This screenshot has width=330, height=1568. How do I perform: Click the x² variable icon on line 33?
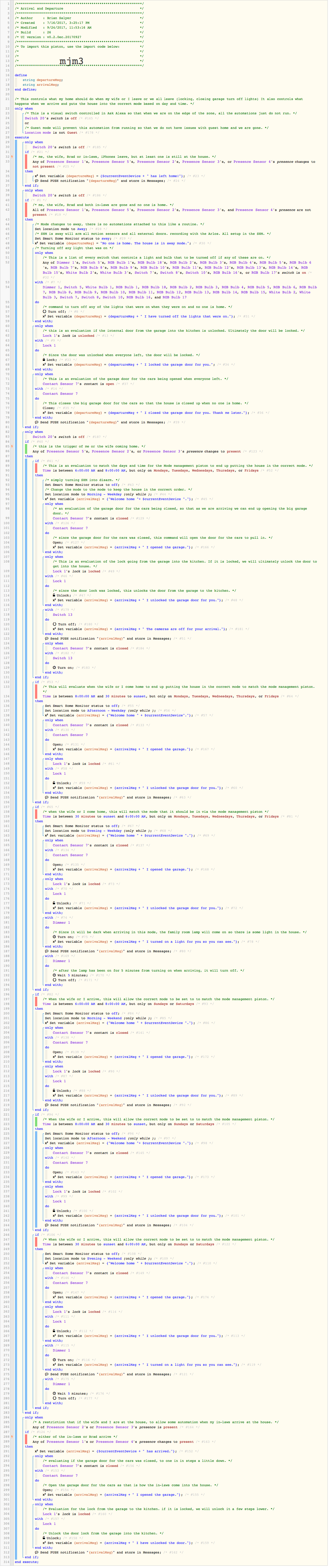click(36, 176)
